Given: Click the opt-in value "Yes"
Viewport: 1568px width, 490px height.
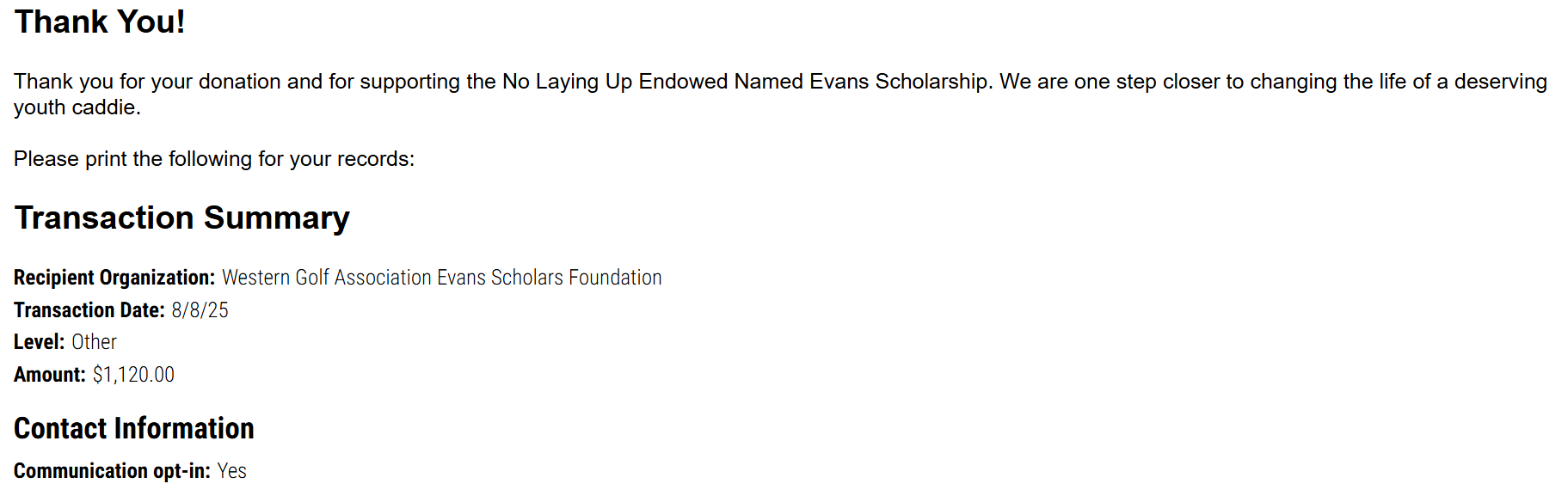Looking at the screenshot, I should click(x=231, y=471).
